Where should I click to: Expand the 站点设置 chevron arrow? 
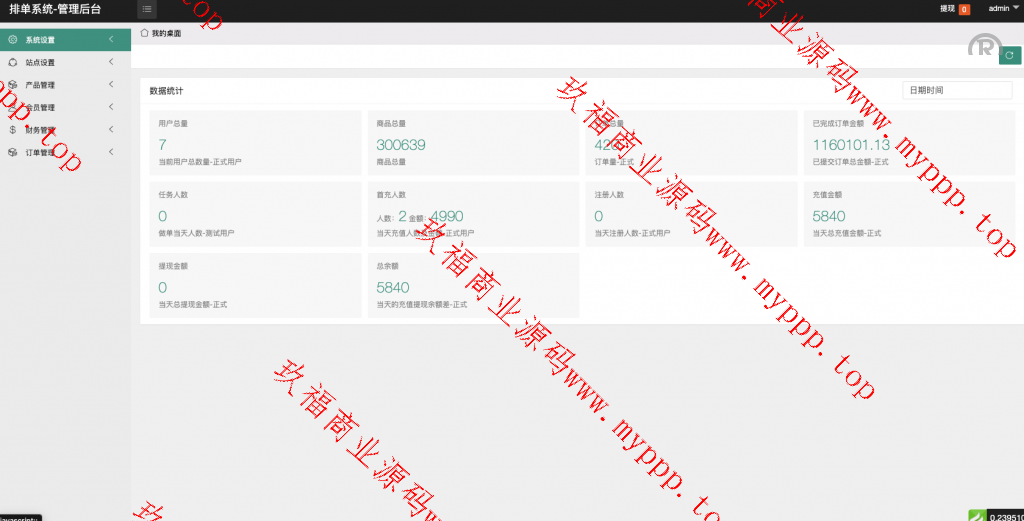click(x=111, y=62)
